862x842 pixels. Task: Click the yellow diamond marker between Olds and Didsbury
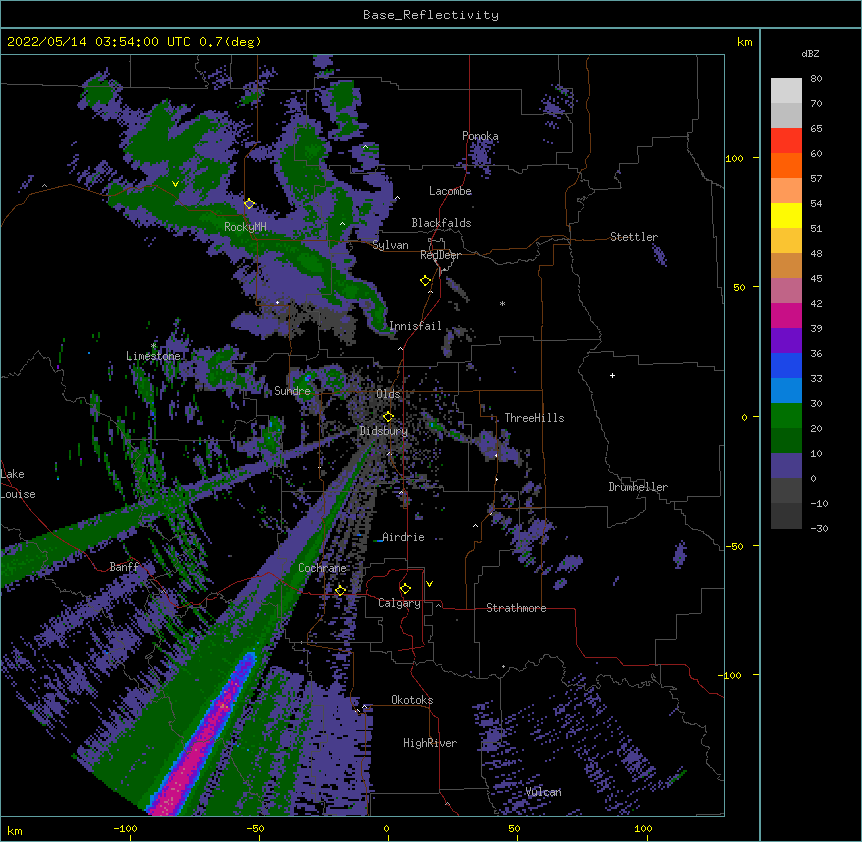point(388,417)
